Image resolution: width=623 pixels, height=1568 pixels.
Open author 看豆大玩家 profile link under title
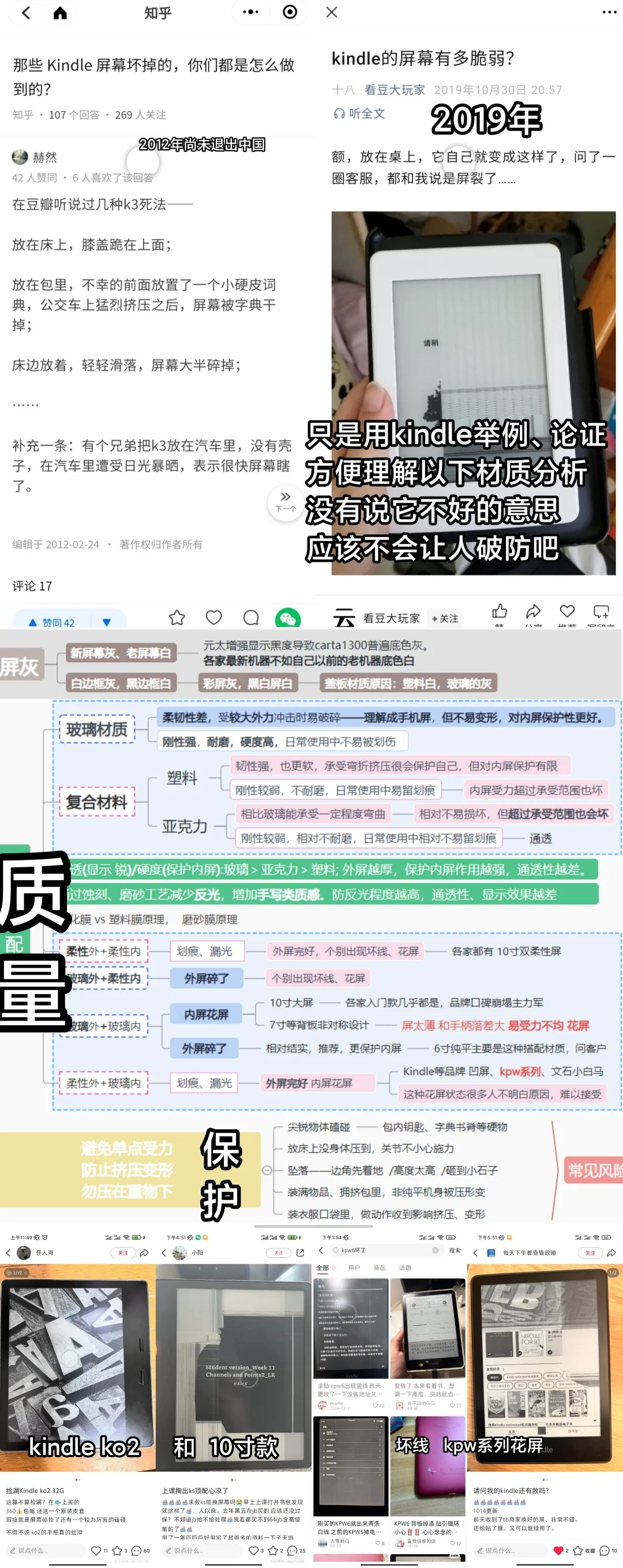[x=395, y=90]
